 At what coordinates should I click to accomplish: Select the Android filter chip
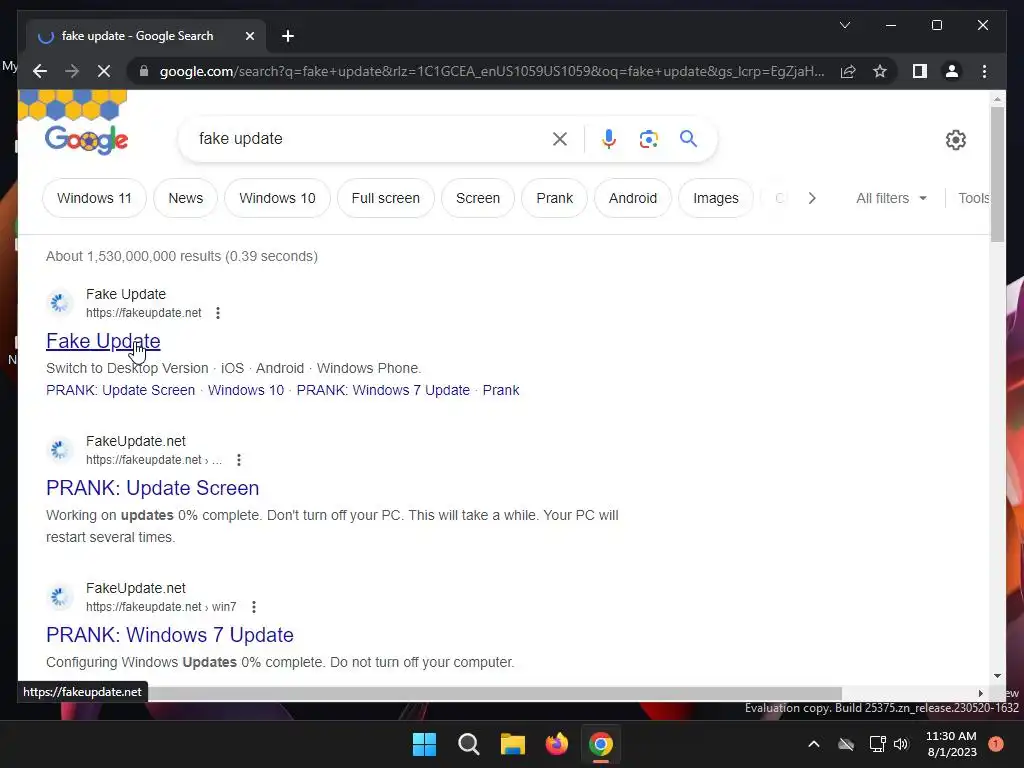(x=633, y=198)
